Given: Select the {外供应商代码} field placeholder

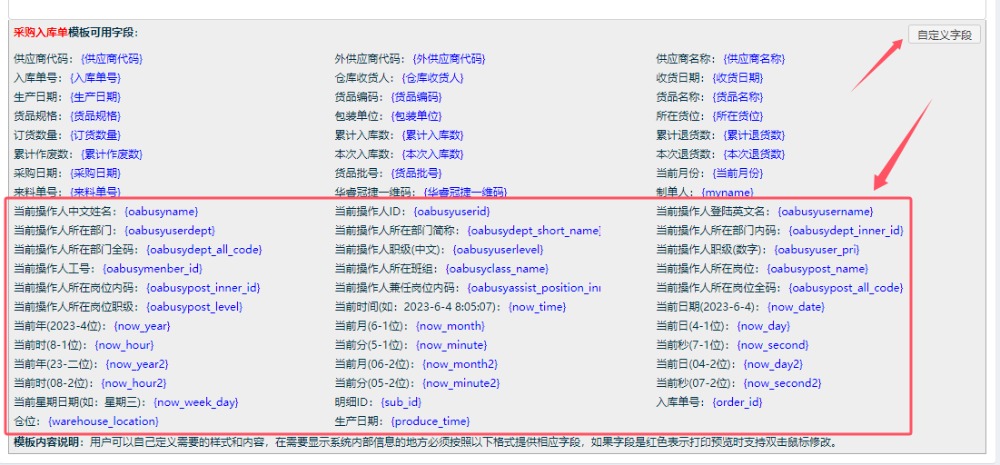Looking at the screenshot, I should point(448,59).
